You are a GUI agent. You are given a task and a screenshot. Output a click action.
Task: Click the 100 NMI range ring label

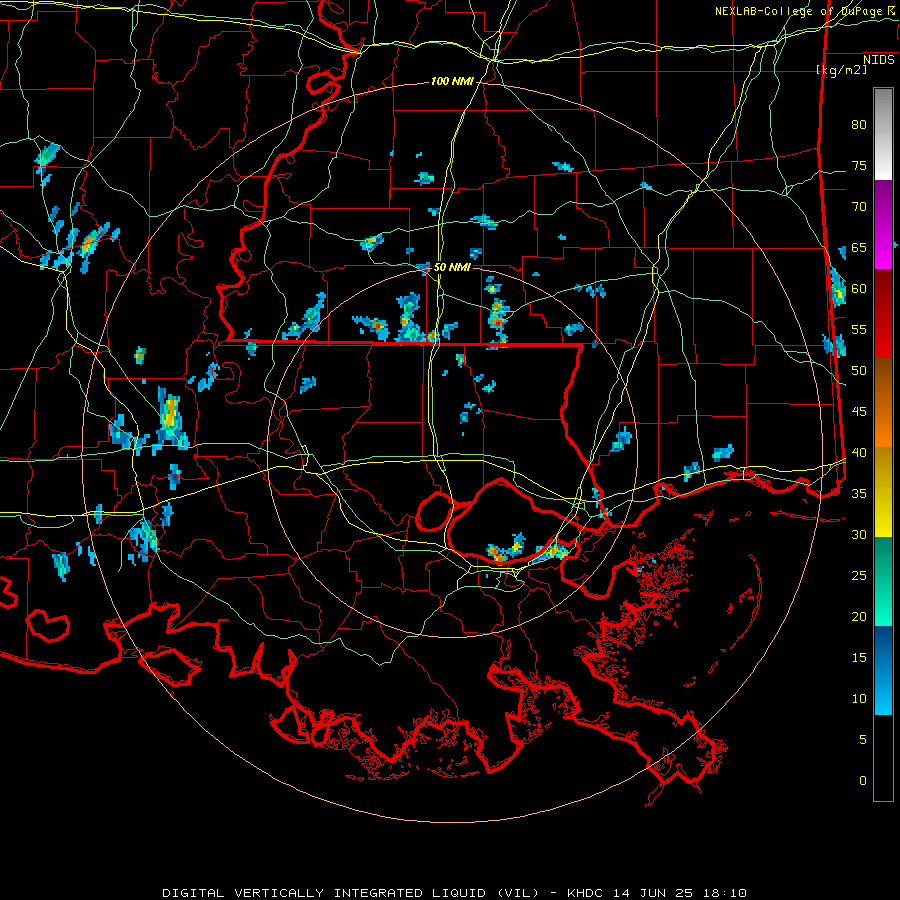click(452, 82)
